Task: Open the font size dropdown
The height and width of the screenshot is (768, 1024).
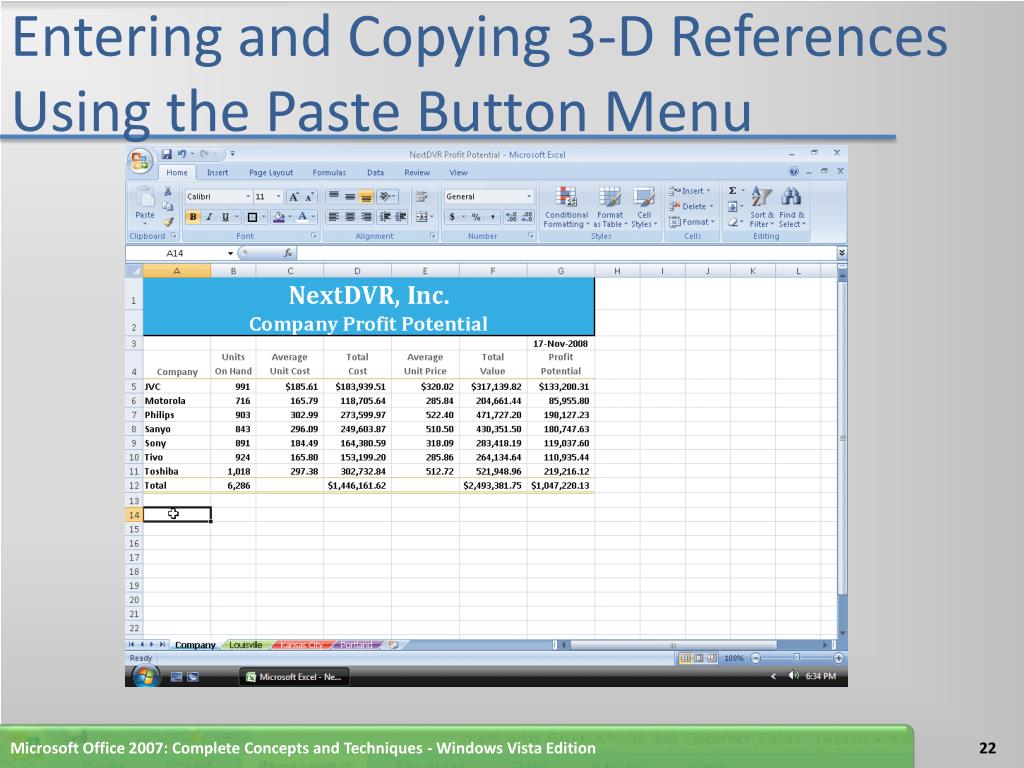Action: 279,197
